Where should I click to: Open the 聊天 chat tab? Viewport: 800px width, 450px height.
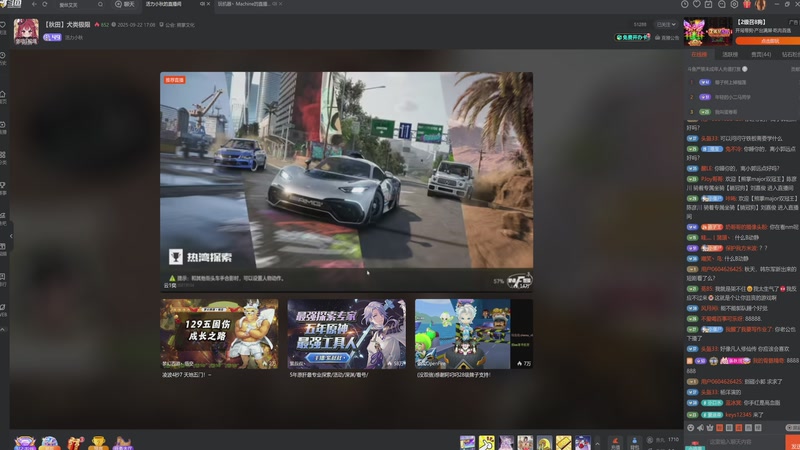pos(125,4)
